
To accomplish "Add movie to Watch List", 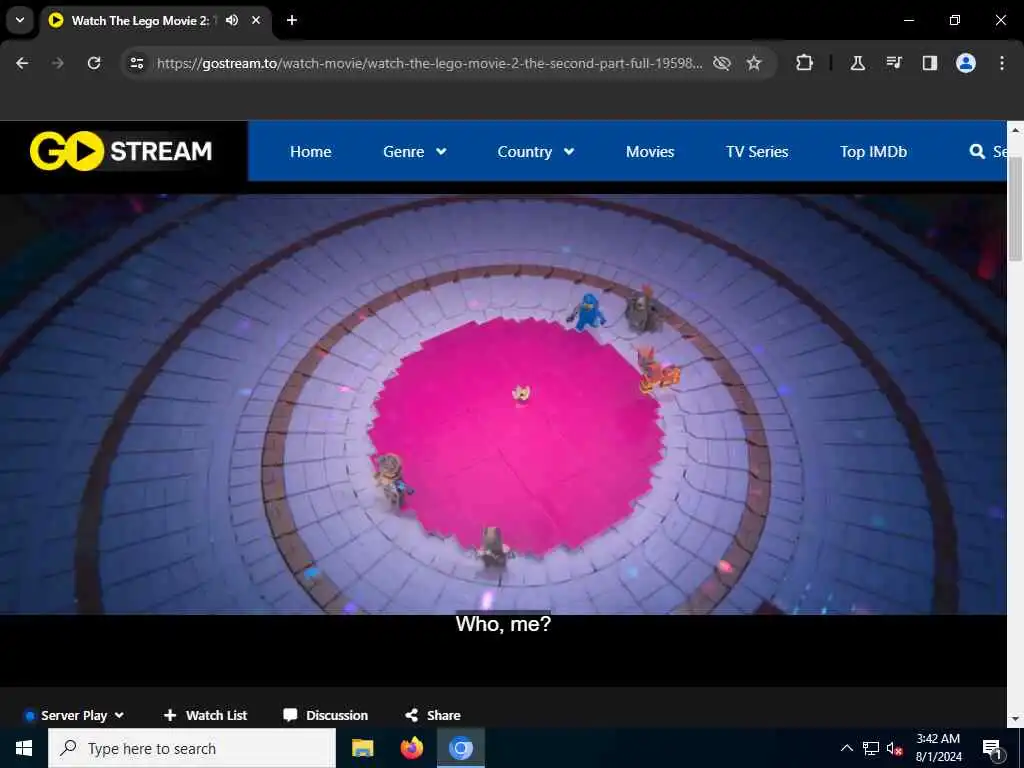I will click(205, 715).
